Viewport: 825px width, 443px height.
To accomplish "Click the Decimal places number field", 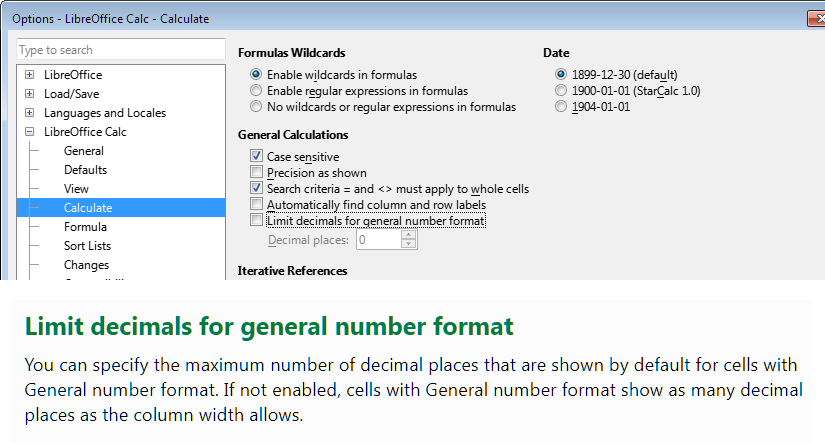I will tap(379, 240).
